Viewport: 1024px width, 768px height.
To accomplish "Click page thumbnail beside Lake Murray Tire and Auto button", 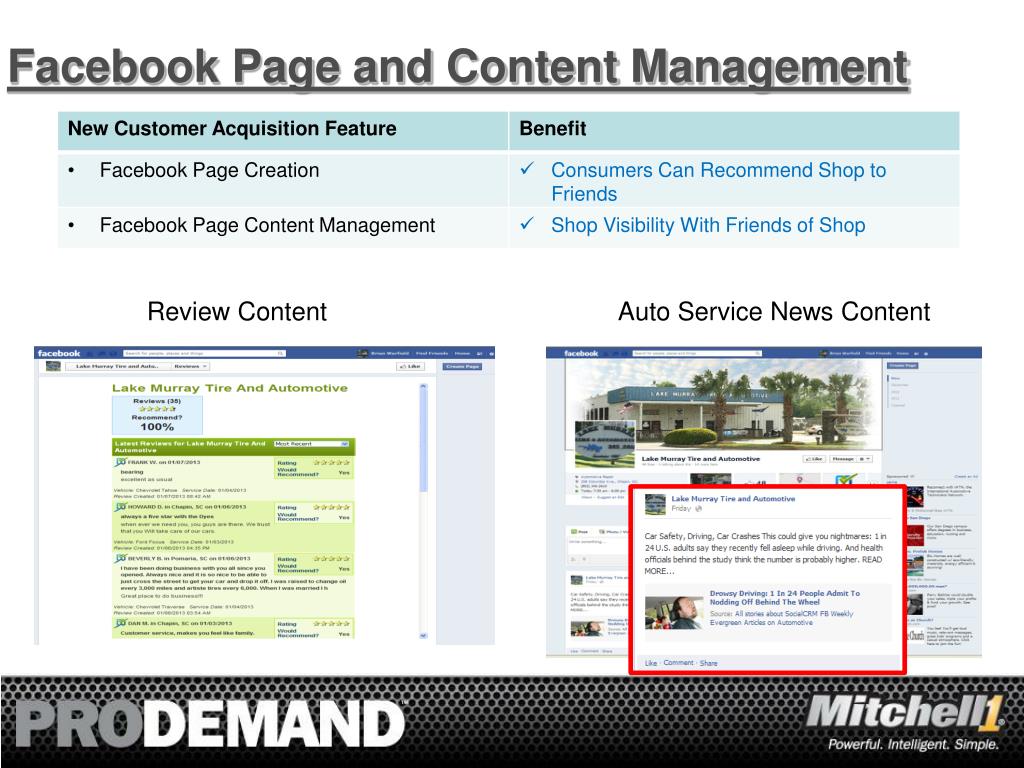I will [x=53, y=366].
